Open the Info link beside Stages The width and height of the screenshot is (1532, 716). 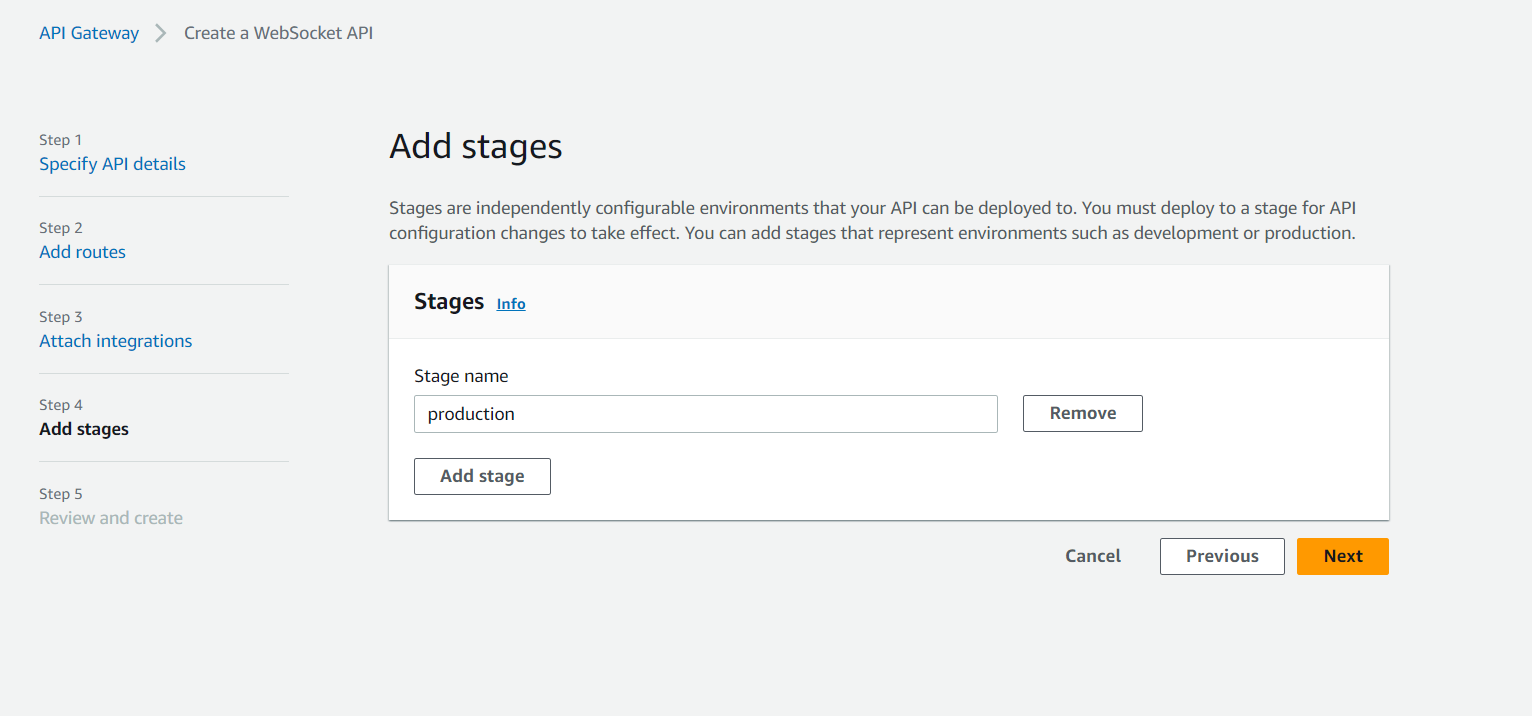point(511,304)
